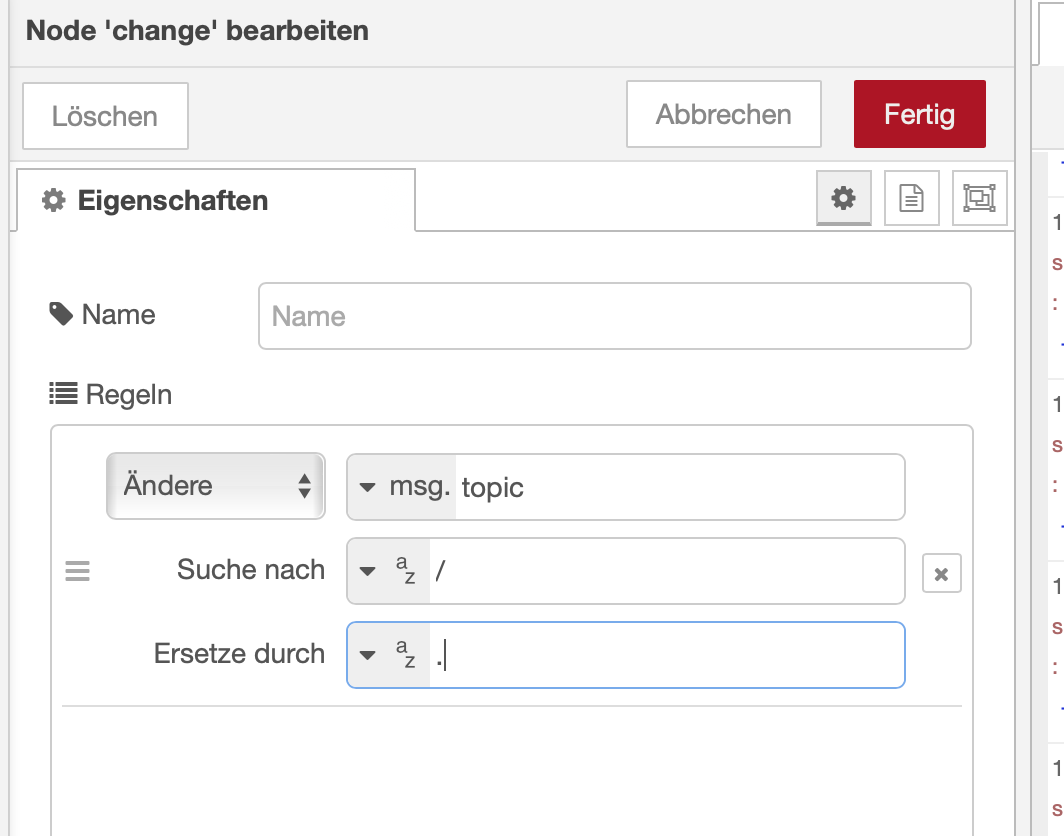Open the Ersetze durch type selector

coord(389,655)
